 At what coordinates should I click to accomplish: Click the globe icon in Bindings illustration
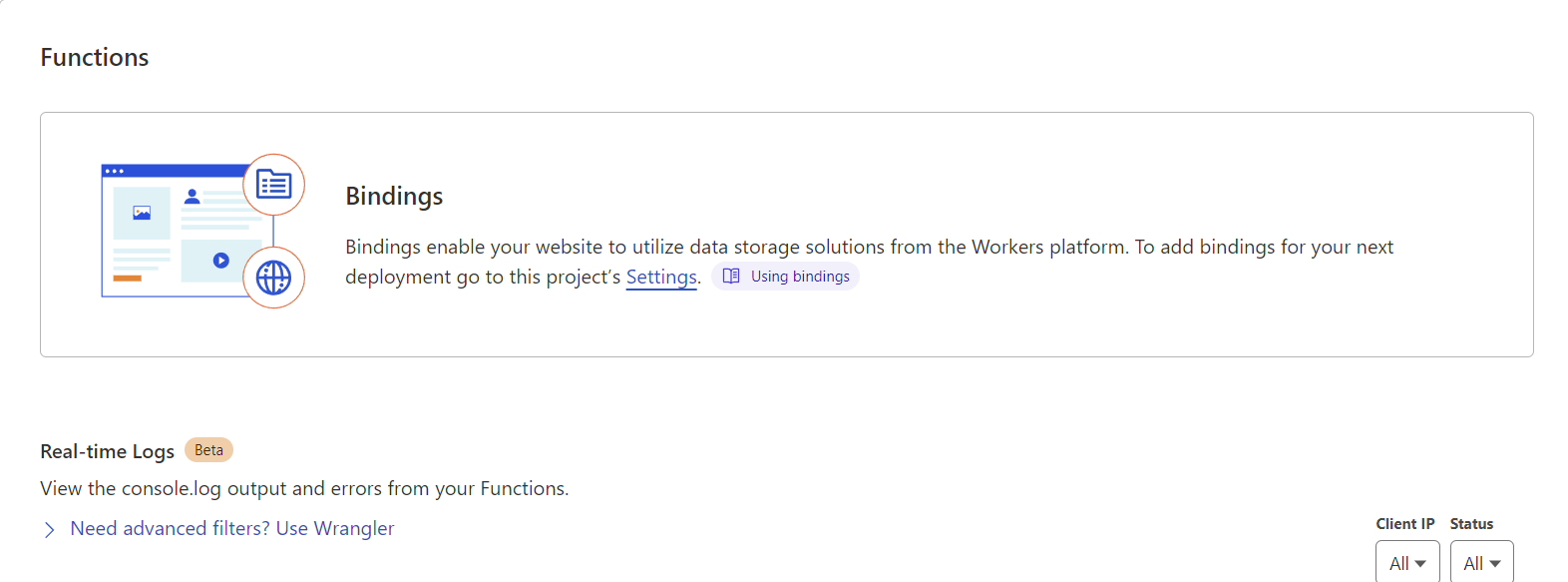[x=273, y=278]
